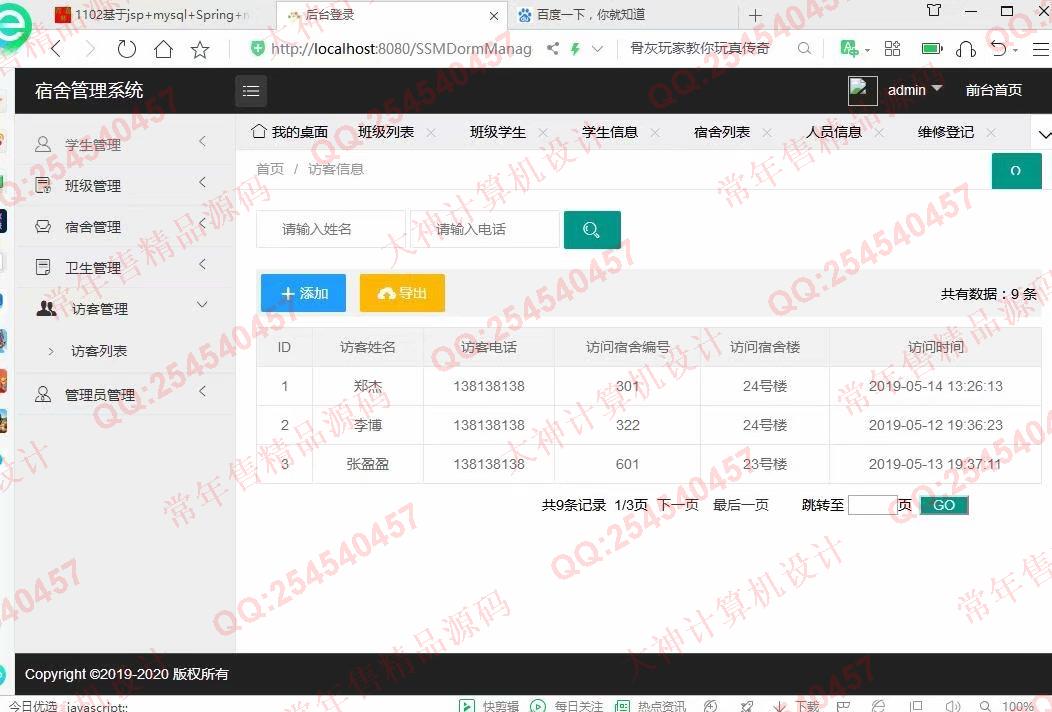This screenshot has width=1052, height=712.
Task: Switch to 班级学生 tab
Action: pos(498,132)
